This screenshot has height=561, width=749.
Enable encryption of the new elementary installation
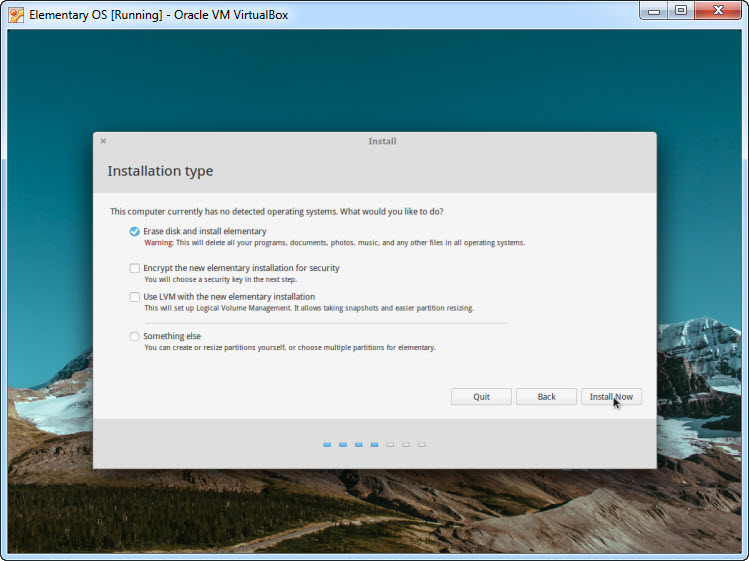tap(135, 268)
